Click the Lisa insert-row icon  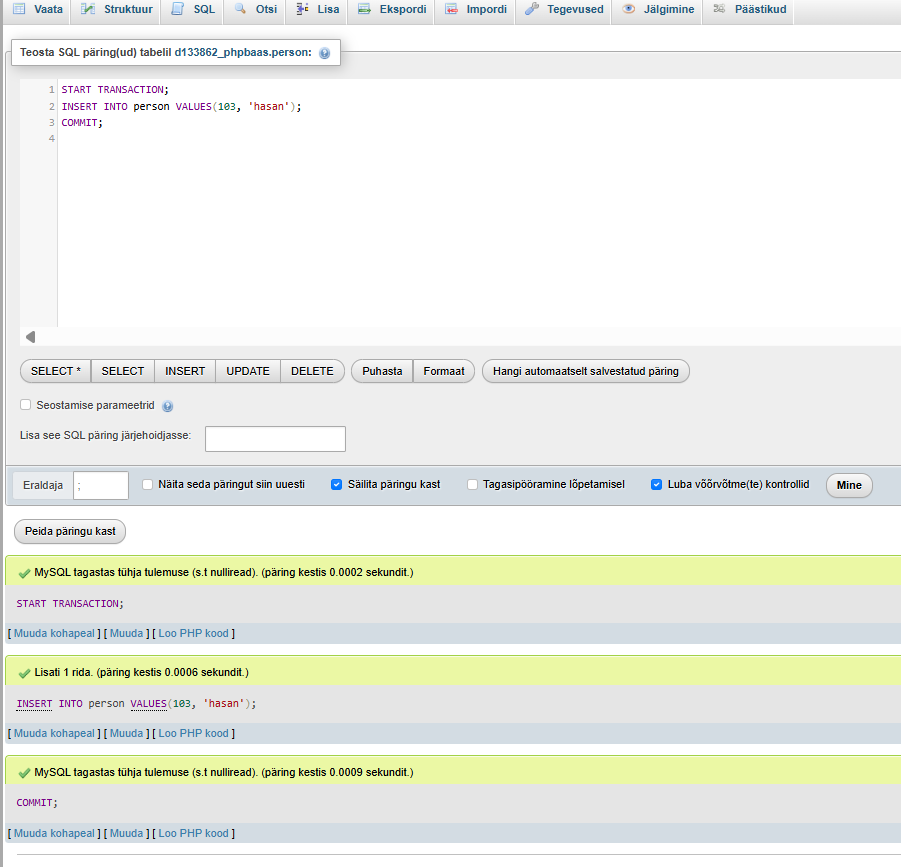(302, 9)
